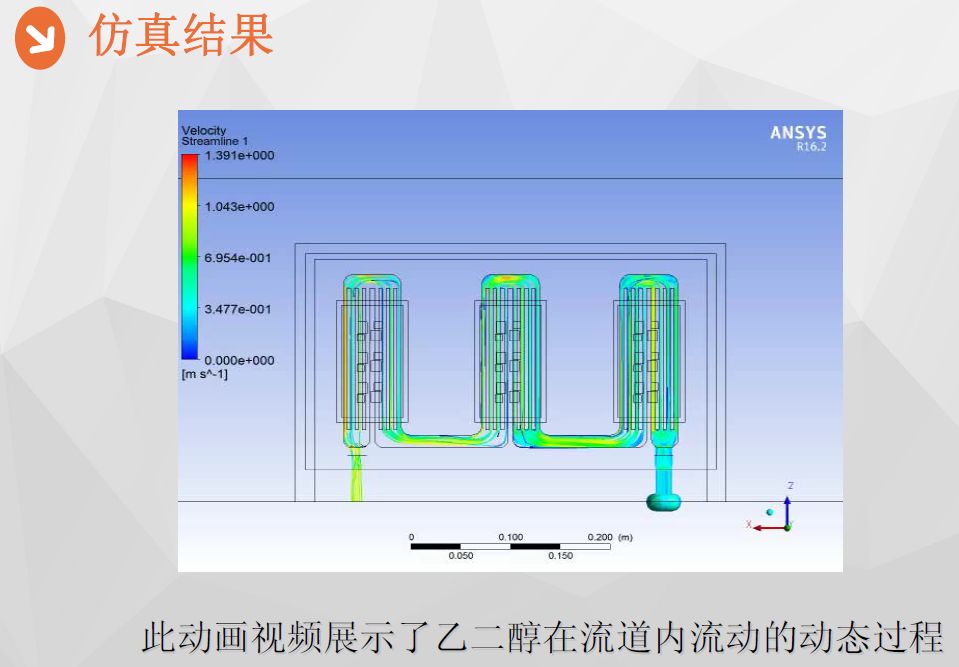
Task: Click the cyan sphere beside the axis triad
Action: tap(770, 512)
